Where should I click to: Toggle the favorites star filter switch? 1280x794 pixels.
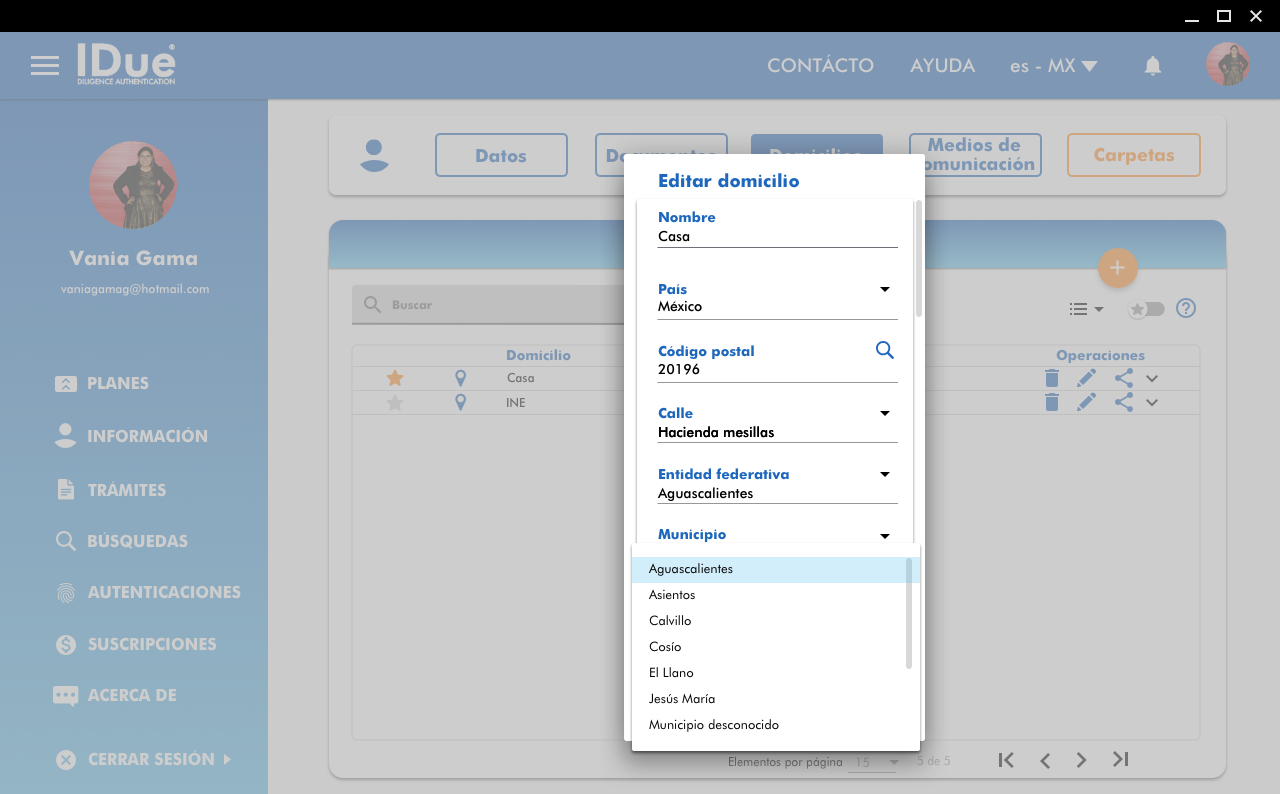point(1146,309)
